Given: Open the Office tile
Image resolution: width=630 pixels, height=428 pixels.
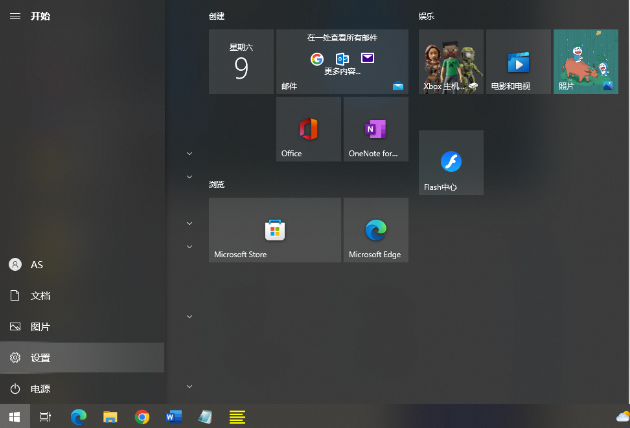Looking at the screenshot, I should [308, 129].
